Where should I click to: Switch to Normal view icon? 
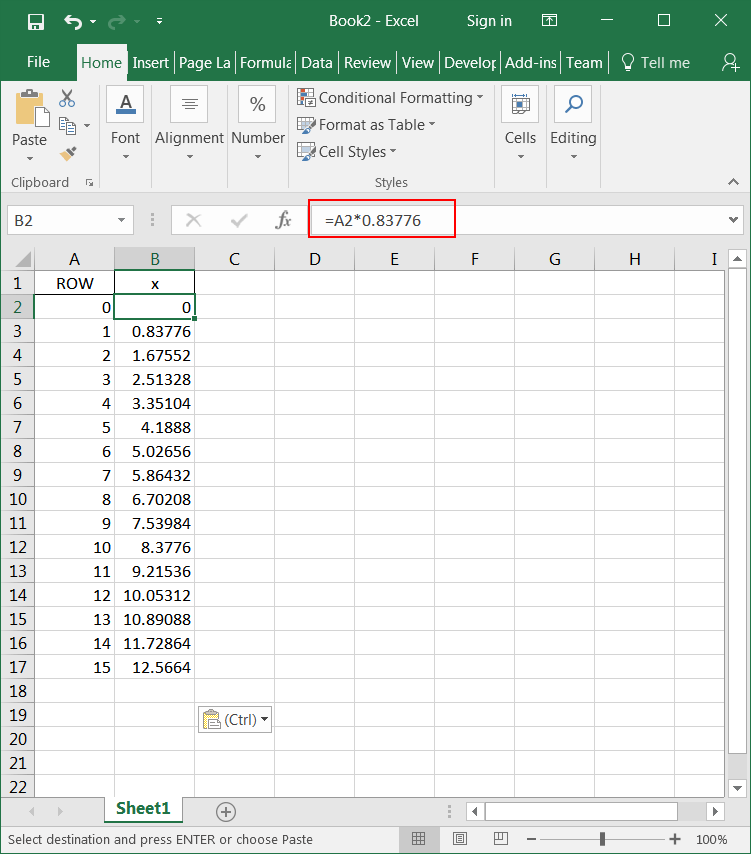418,839
